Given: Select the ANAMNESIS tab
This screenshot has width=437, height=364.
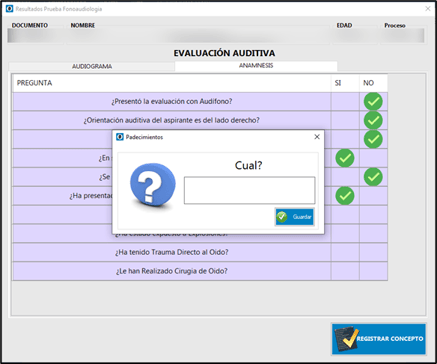Looking at the screenshot, I should point(256,66).
